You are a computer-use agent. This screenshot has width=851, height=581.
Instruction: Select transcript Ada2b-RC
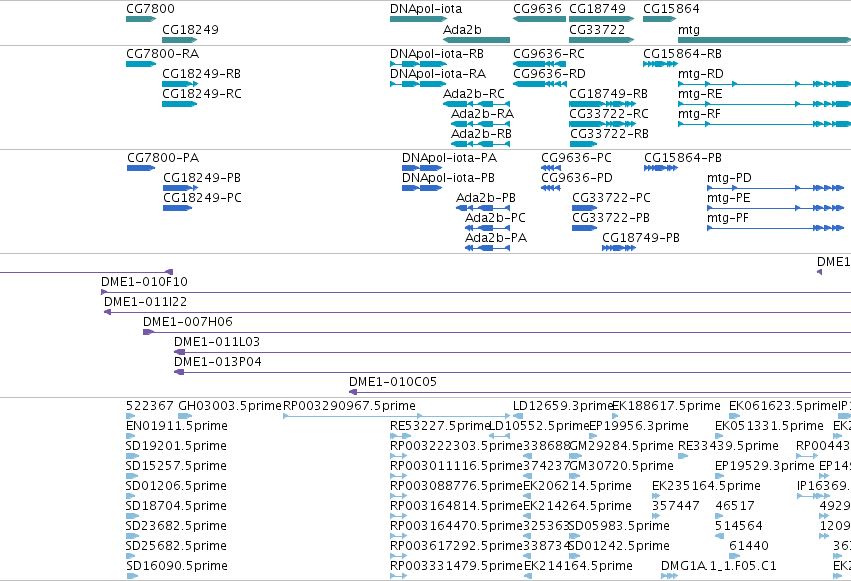(474, 94)
